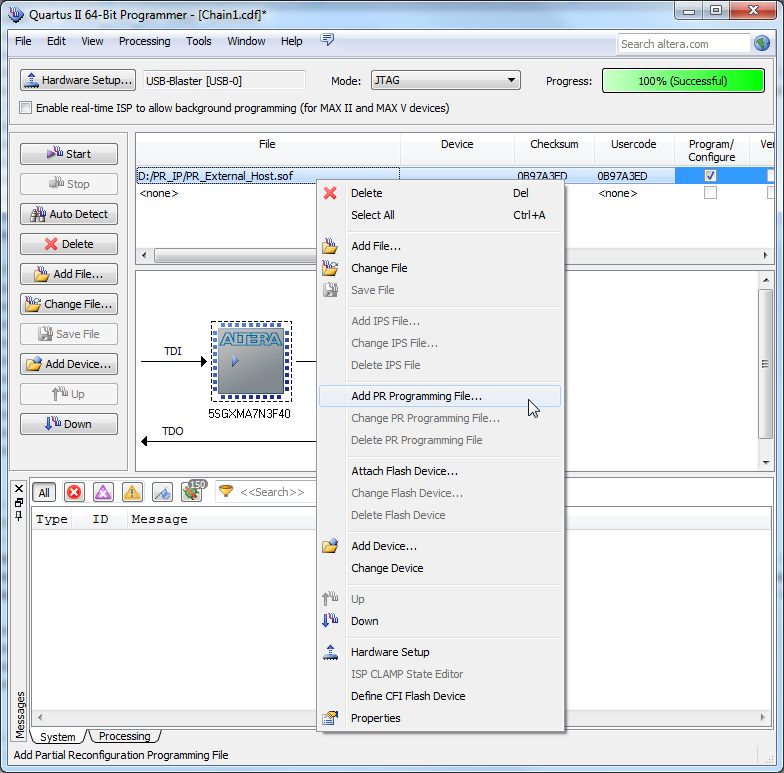
Task: Click the All messages filter button
Action: click(44, 492)
